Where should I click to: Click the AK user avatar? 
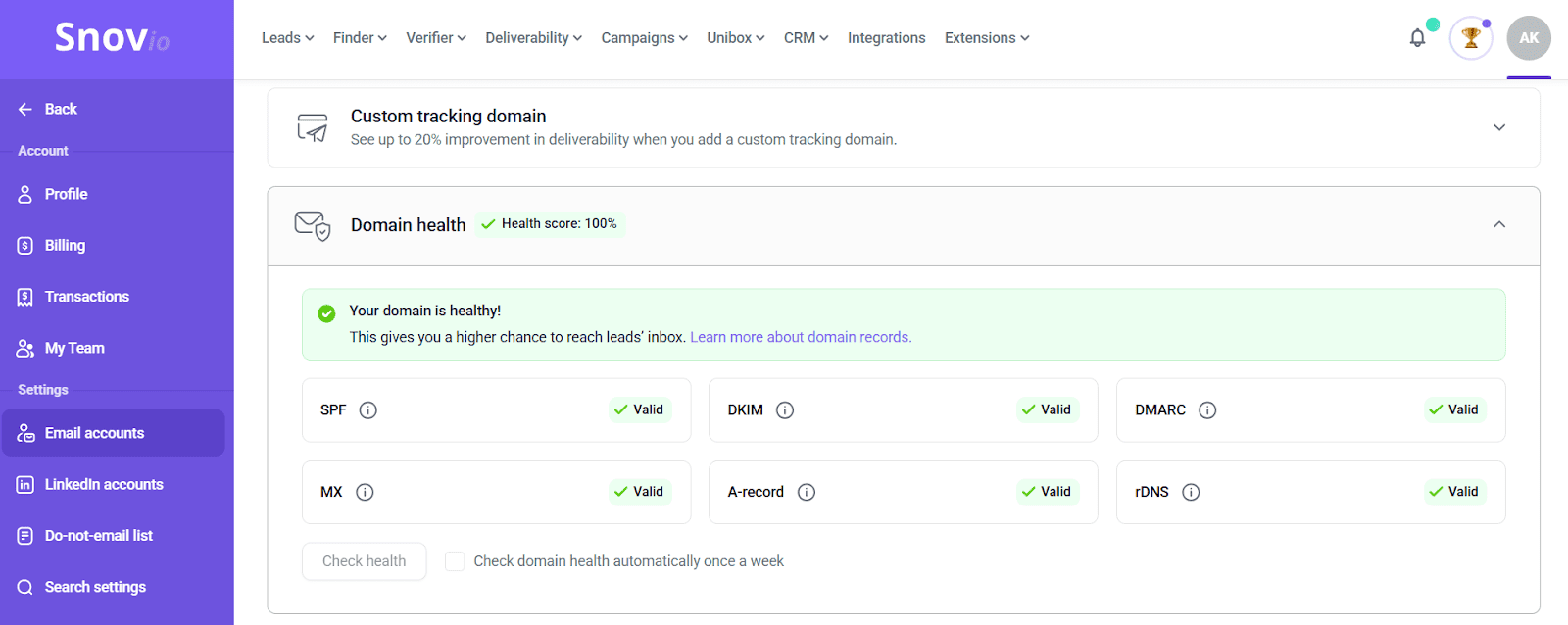tap(1529, 38)
